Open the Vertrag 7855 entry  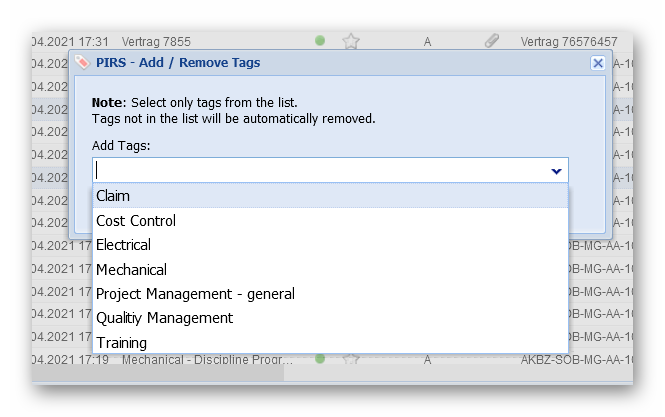coord(156,41)
